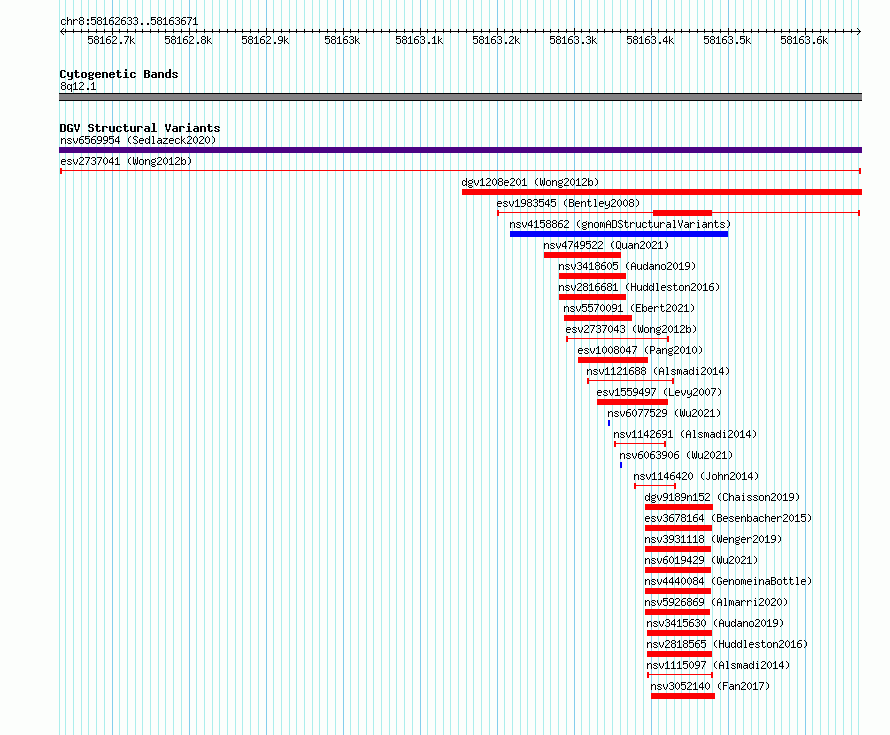
Task: Open nsv4440084 (GenomeinaBottle) variant
Action: [x=728, y=581]
